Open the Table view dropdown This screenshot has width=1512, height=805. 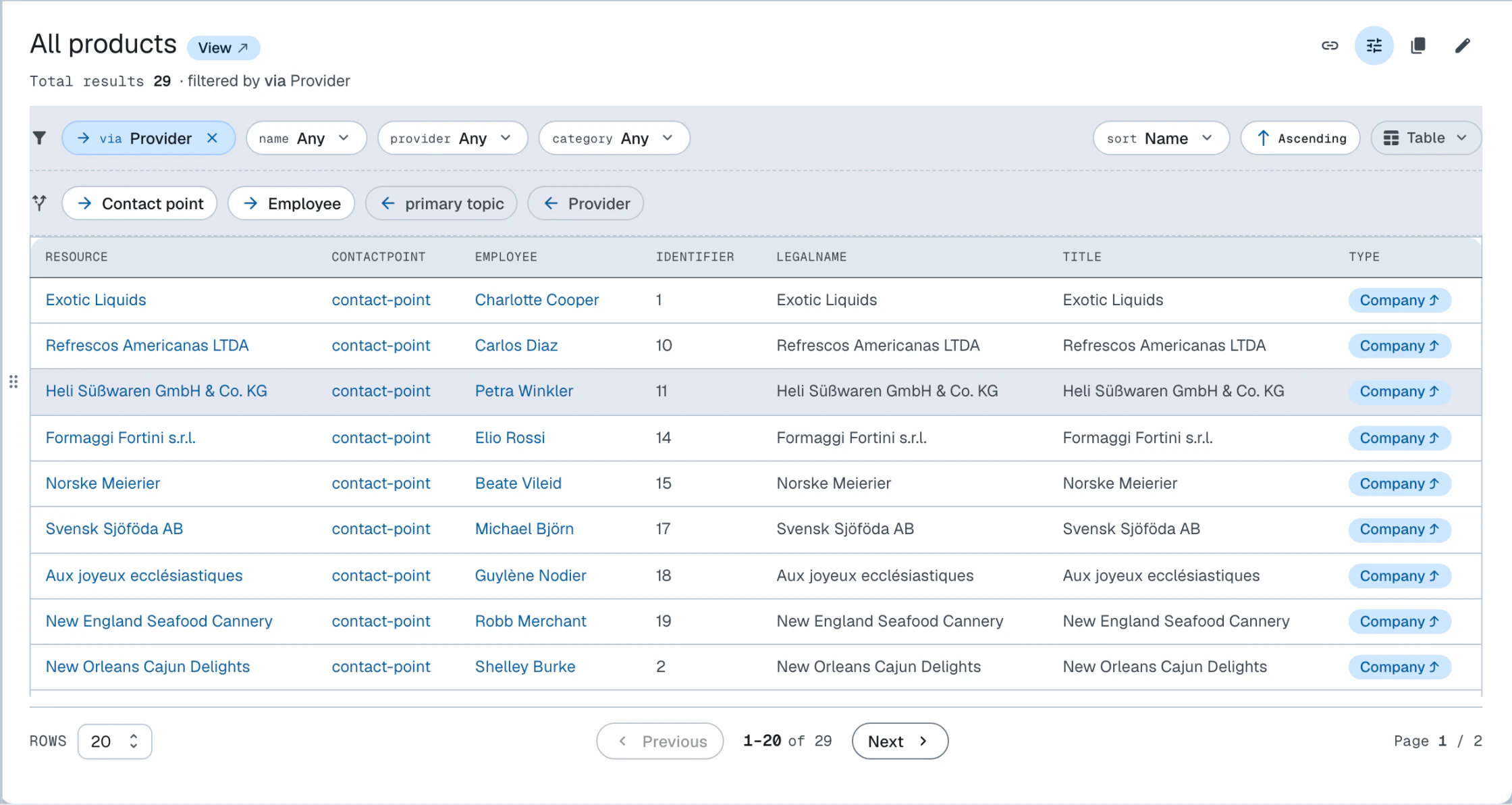pyautogui.click(x=1426, y=138)
